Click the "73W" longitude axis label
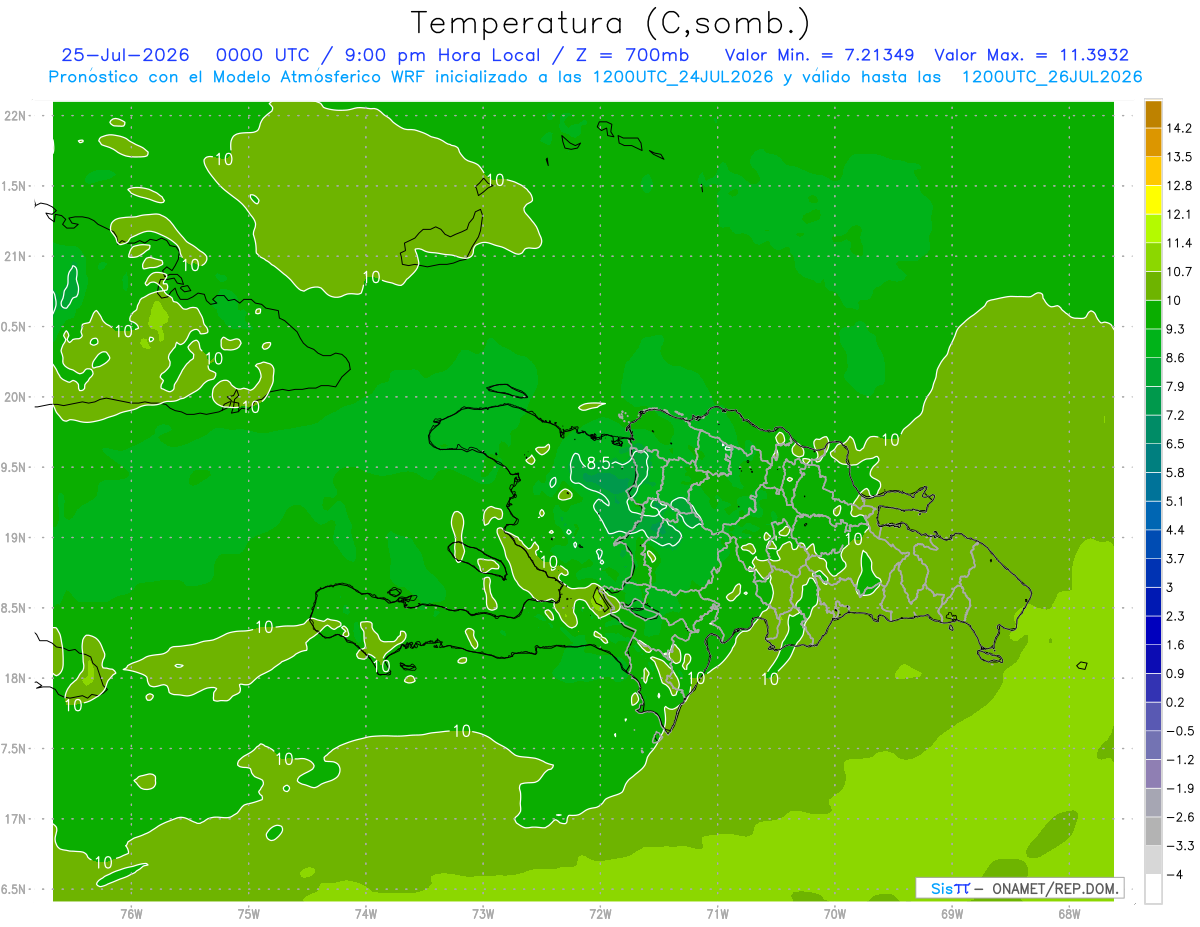The height and width of the screenshot is (927, 1200). pyautogui.click(x=483, y=913)
